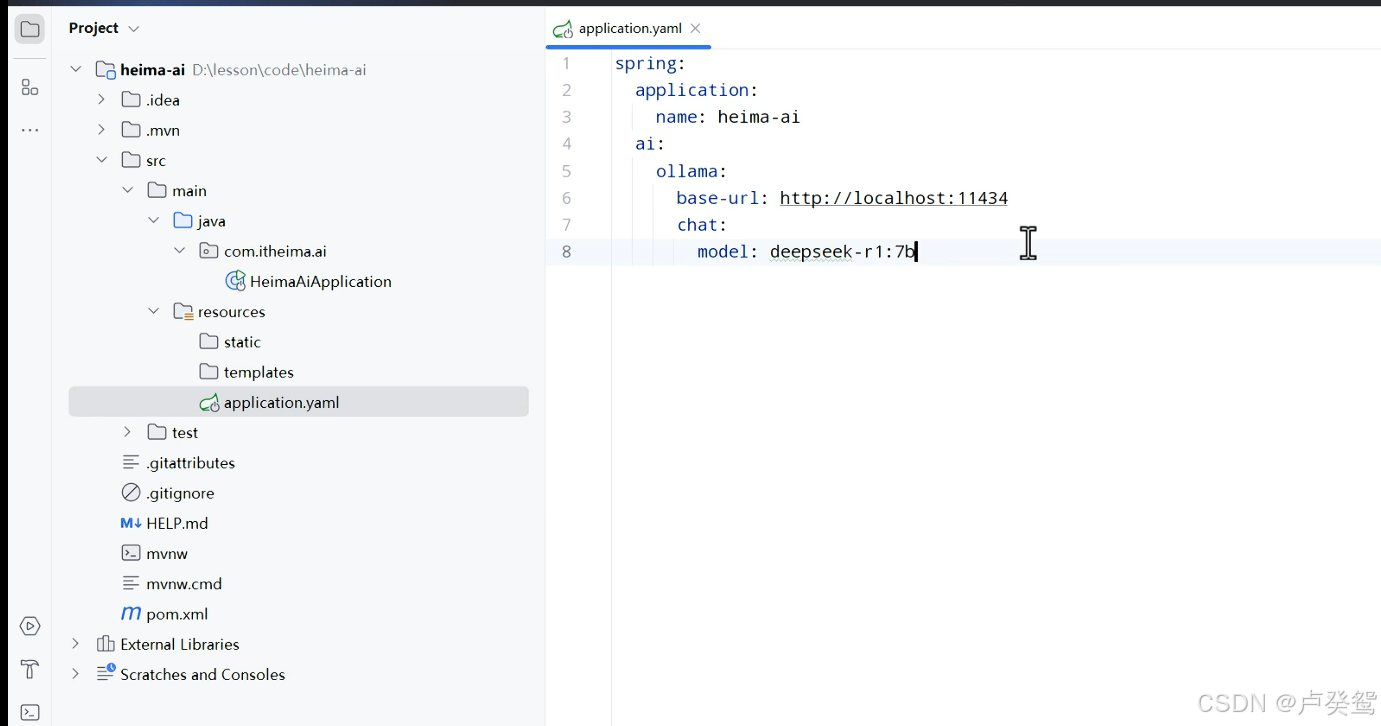The height and width of the screenshot is (726, 1381).
Task: Click the 'chat:' key on line 7
Action: click(x=702, y=225)
